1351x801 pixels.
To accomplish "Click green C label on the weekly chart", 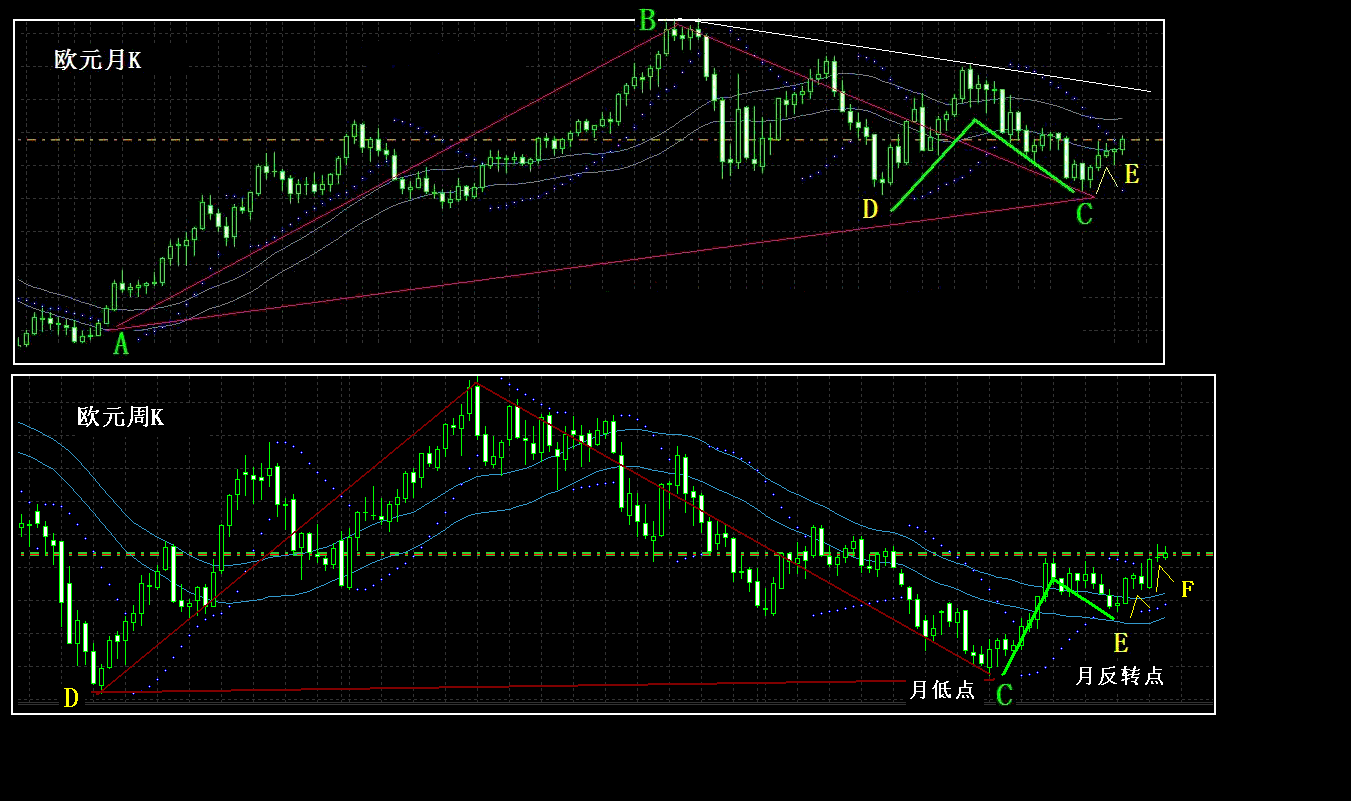I will [x=1004, y=696].
